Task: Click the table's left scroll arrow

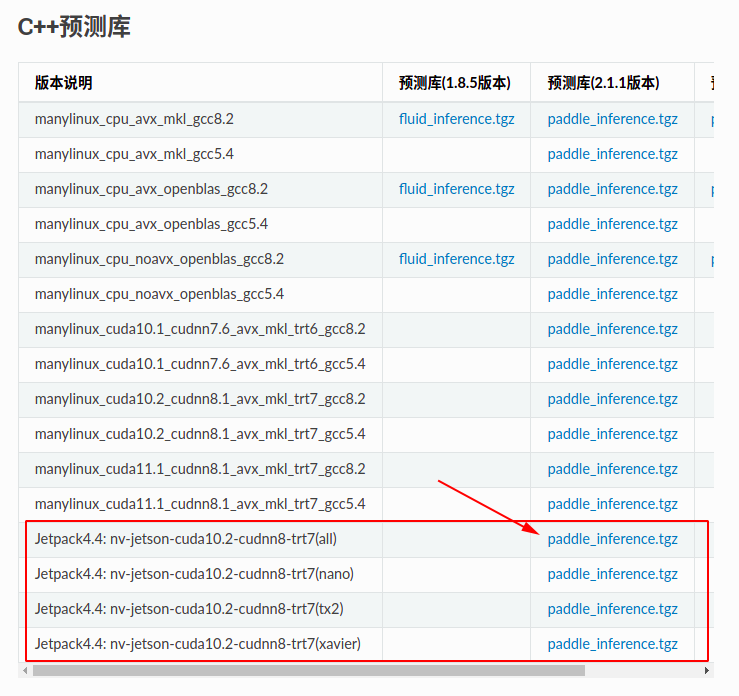Action: coord(25,670)
